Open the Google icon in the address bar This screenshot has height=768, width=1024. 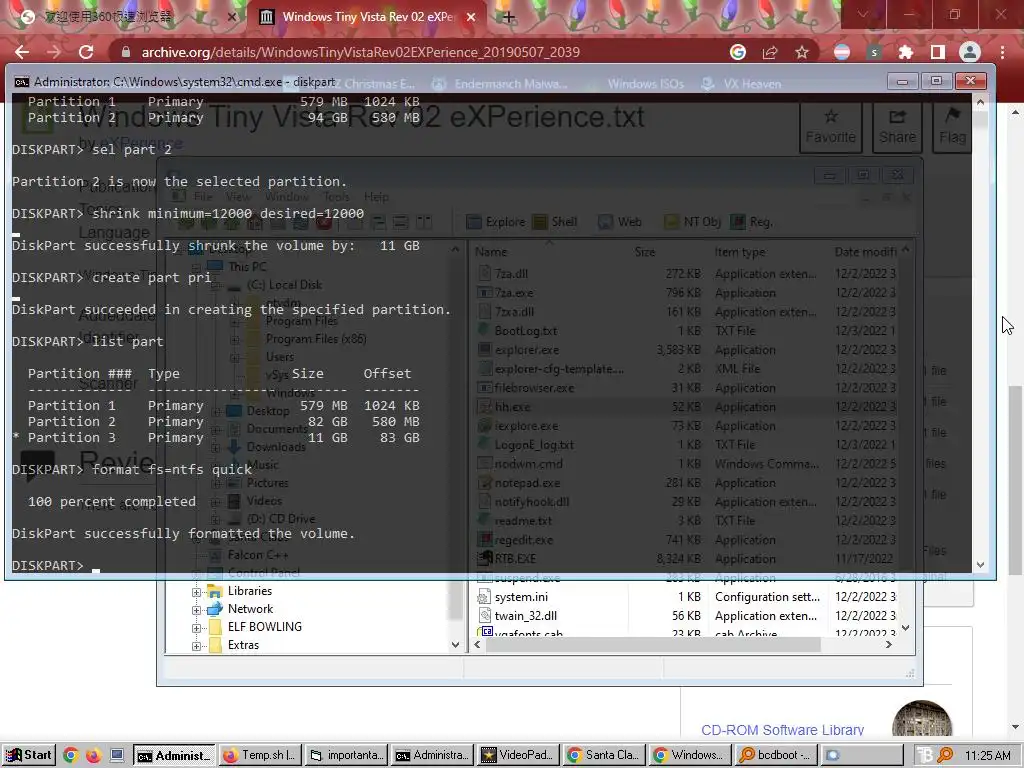738,52
